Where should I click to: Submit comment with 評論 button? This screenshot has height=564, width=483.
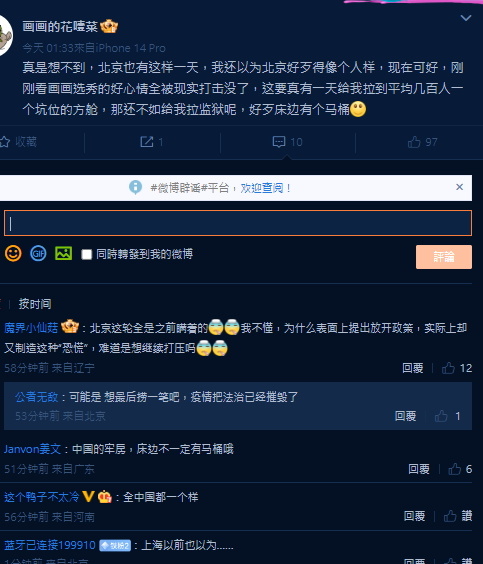(444, 257)
